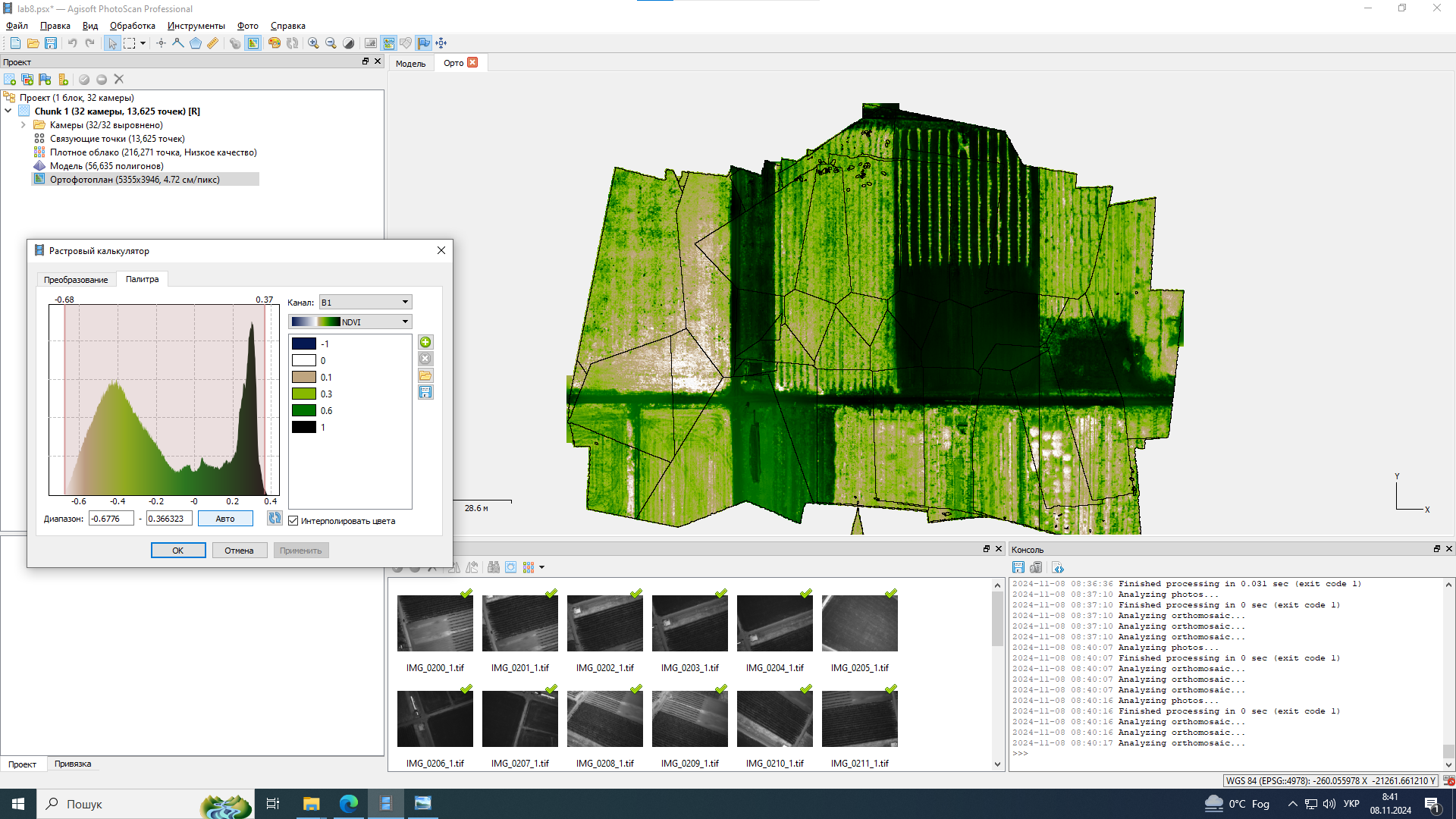1456x819 pixels.
Task: Toggle the Interpolate colors checkbox
Action: (293, 521)
